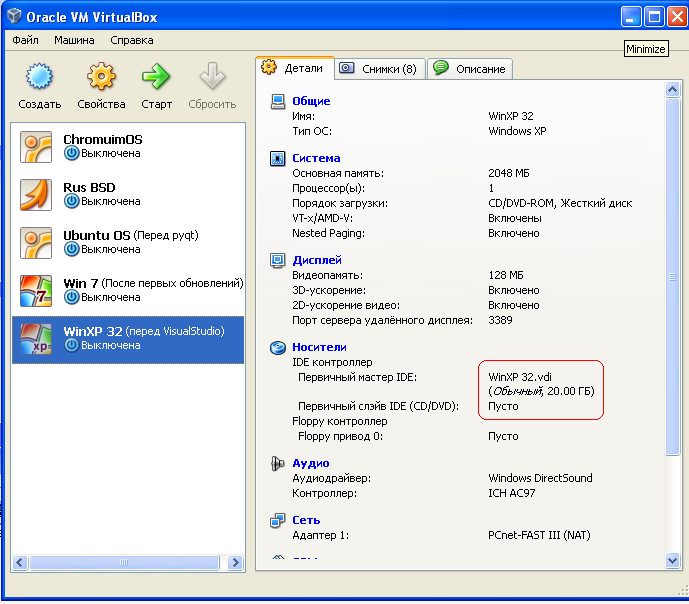The height and width of the screenshot is (604, 689).
Task: Switch to the Снимки (8) tab
Action: coord(380,69)
